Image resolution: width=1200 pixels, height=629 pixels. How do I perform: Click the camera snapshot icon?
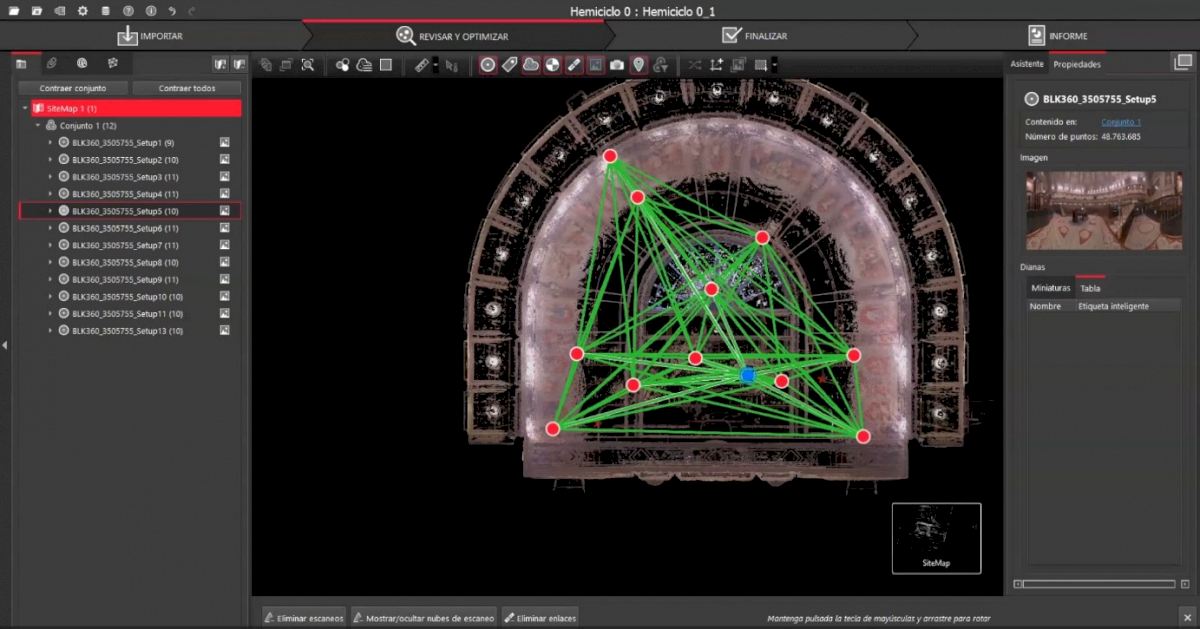point(617,65)
